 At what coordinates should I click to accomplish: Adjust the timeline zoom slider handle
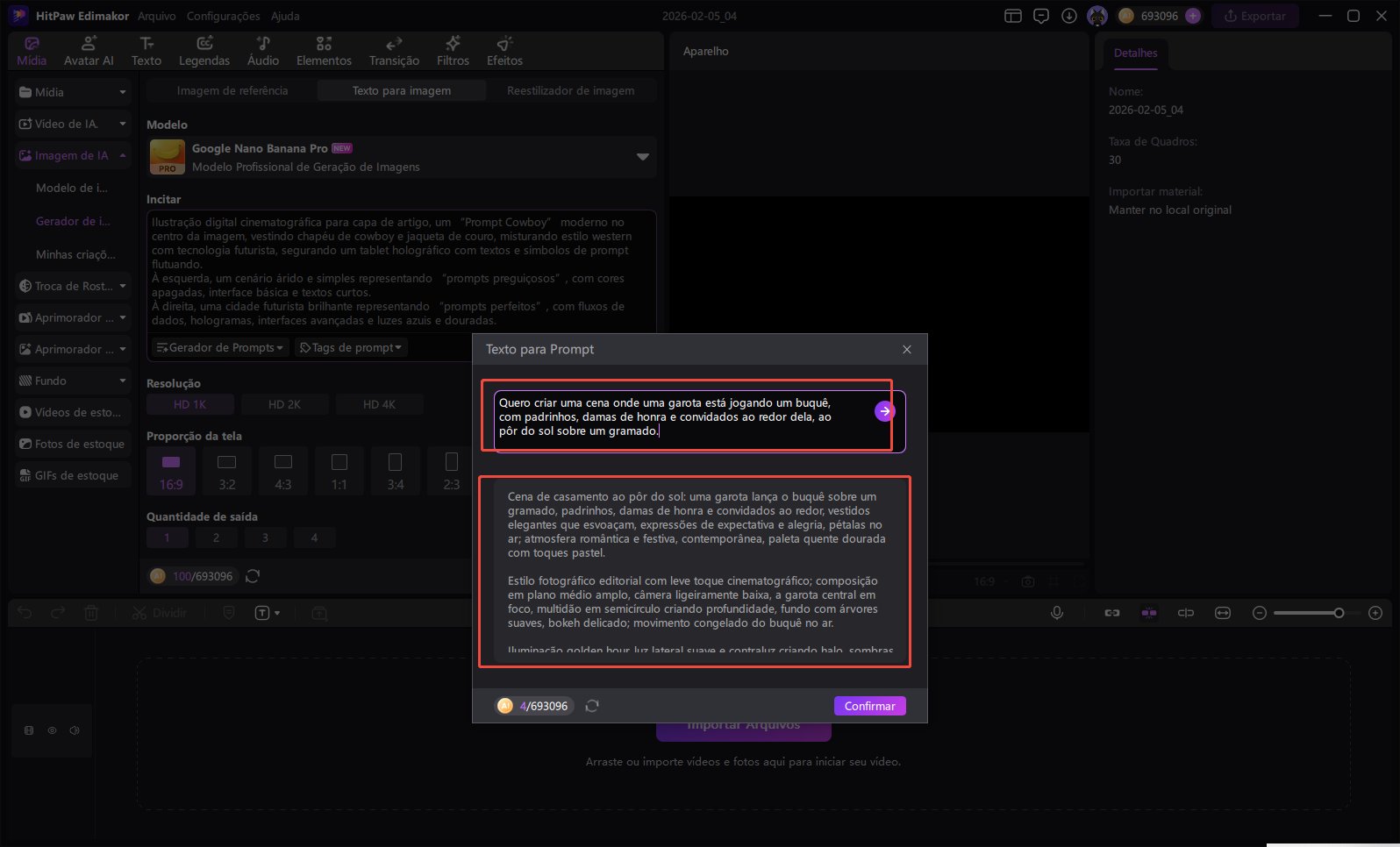click(x=1339, y=613)
